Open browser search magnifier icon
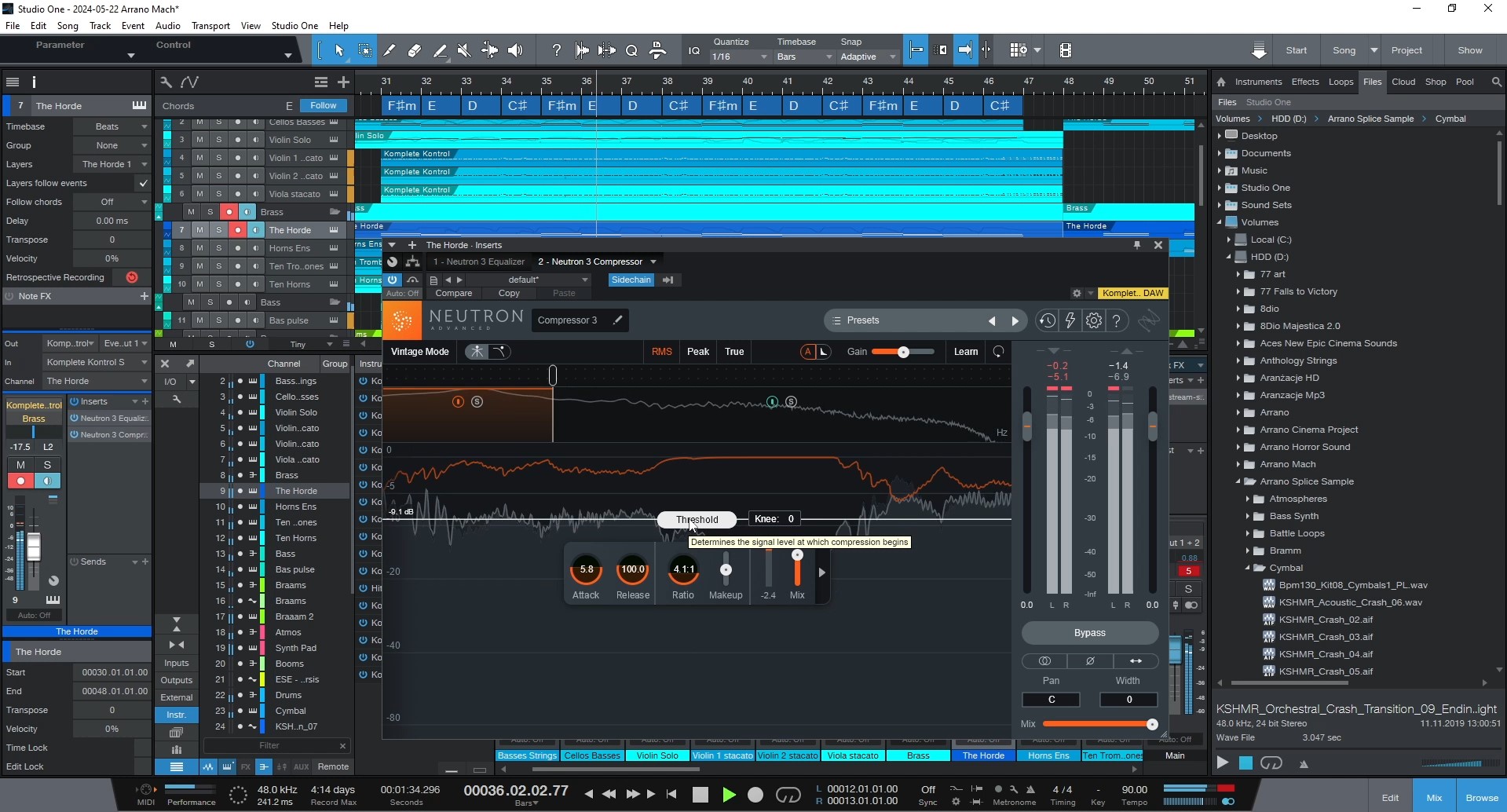This screenshot has height=812, width=1507. [1496, 82]
